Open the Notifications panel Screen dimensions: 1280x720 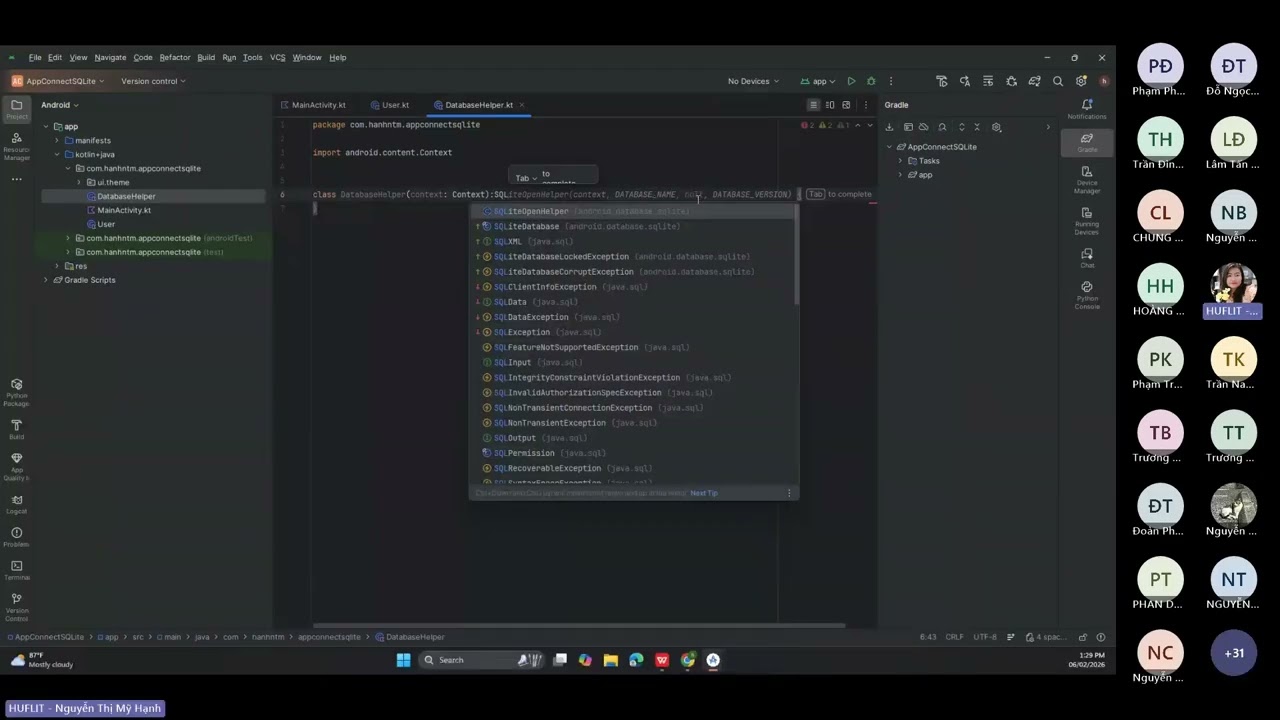[1087, 108]
